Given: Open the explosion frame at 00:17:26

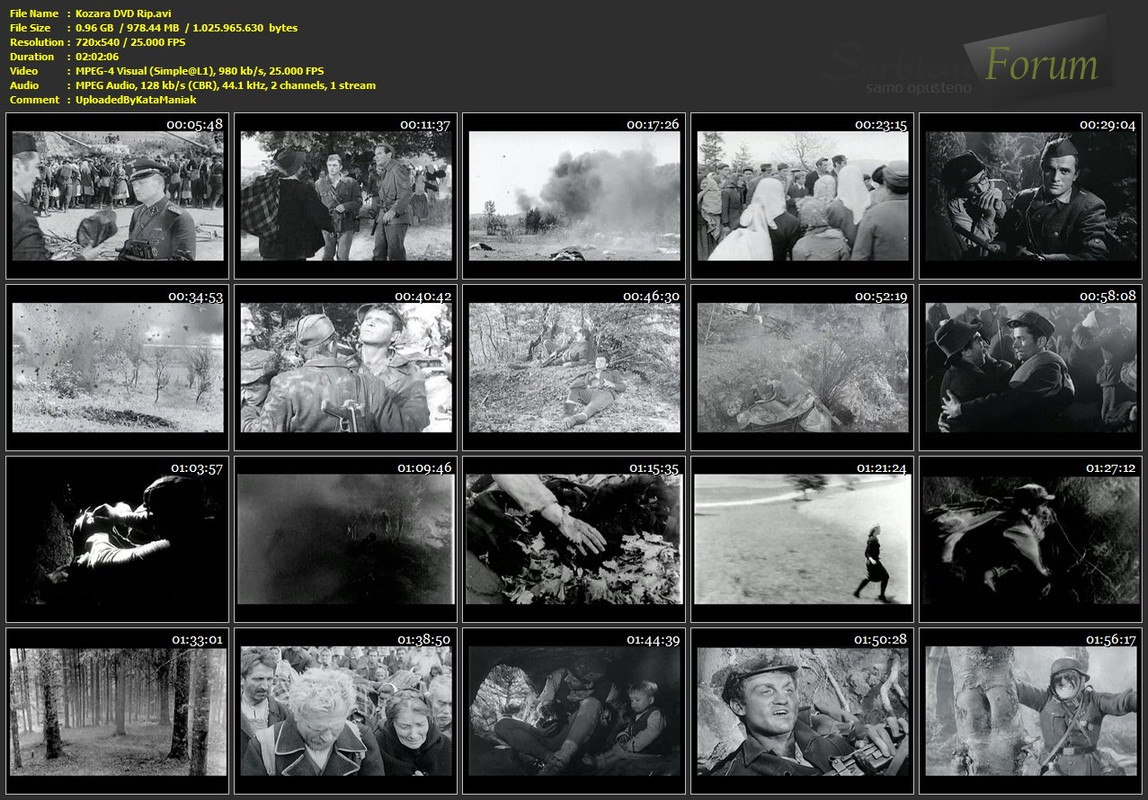Looking at the screenshot, I should 574,196.
